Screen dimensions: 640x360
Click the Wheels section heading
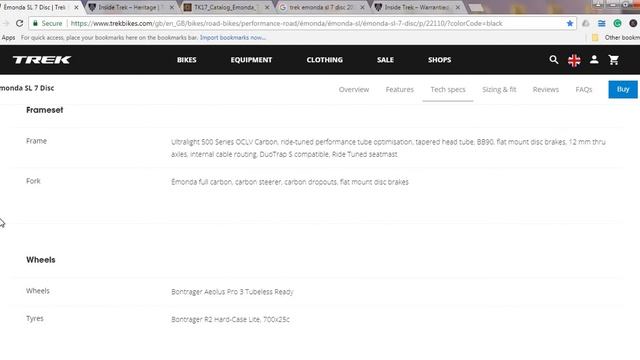[x=40, y=260]
